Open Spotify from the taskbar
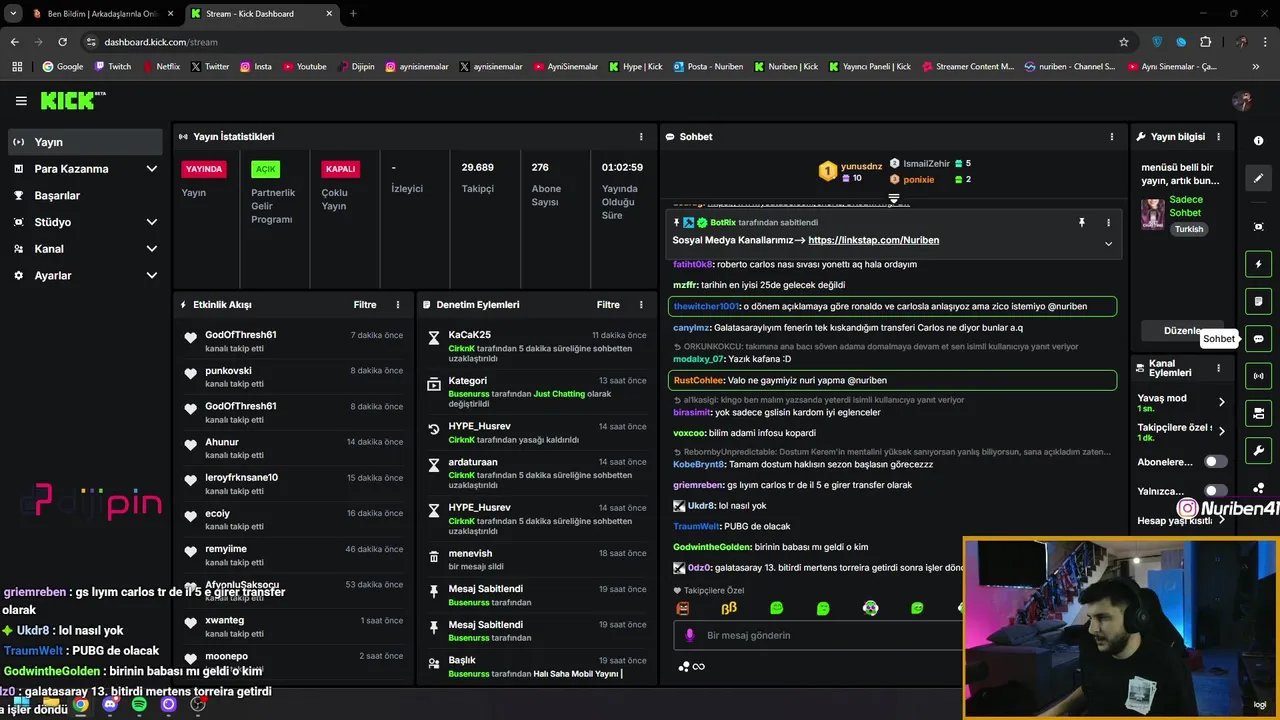The image size is (1280, 720). (139, 704)
